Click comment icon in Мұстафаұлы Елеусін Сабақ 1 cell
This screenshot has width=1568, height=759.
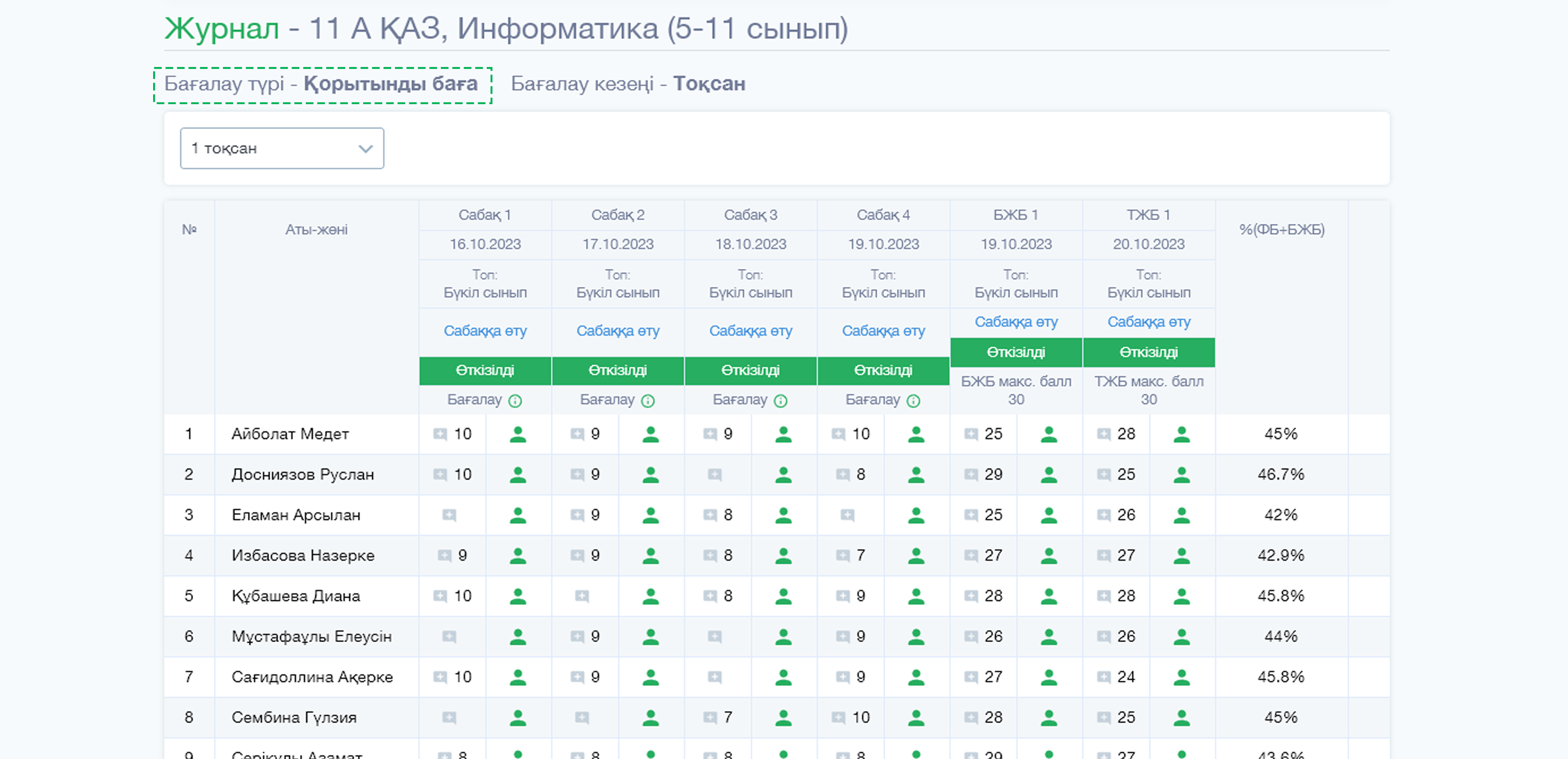pos(449,636)
